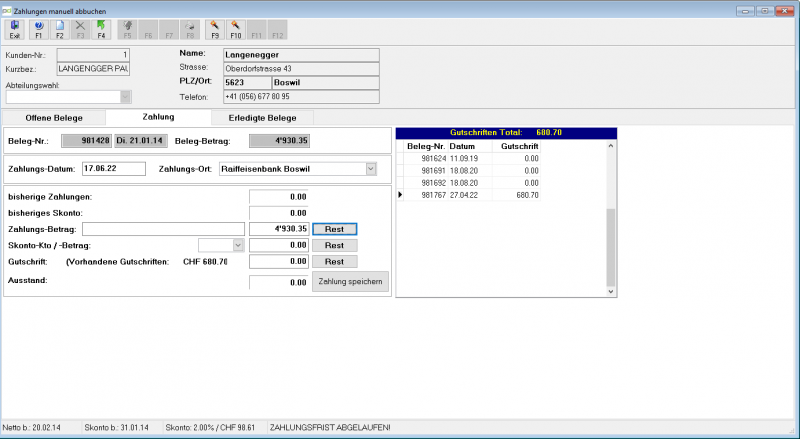Click the empty Zahlungs-Betrag text field
Image resolution: width=800 pixels, height=439 pixels.
click(x=163, y=229)
